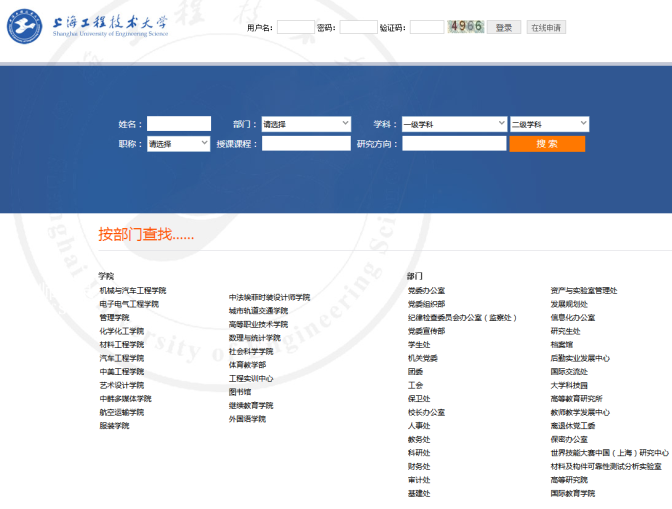This screenshot has height=509, width=672.
Task: Open 数理与统计学院 link
Action: click(x=255, y=338)
